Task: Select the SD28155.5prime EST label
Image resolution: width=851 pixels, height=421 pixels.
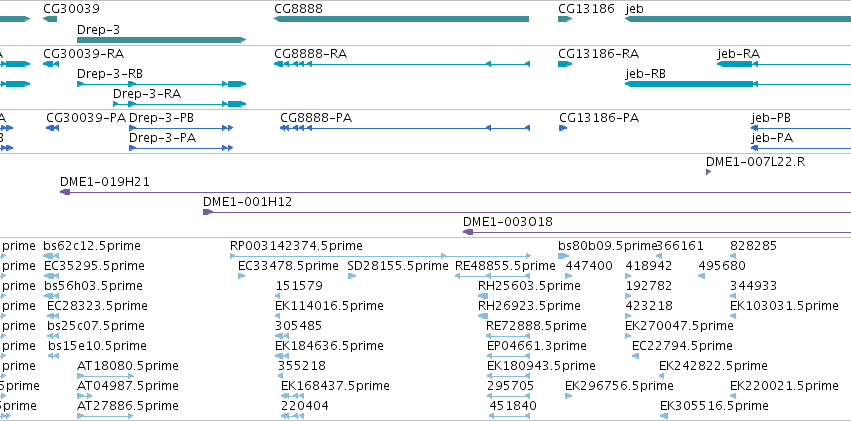Action: (397, 265)
